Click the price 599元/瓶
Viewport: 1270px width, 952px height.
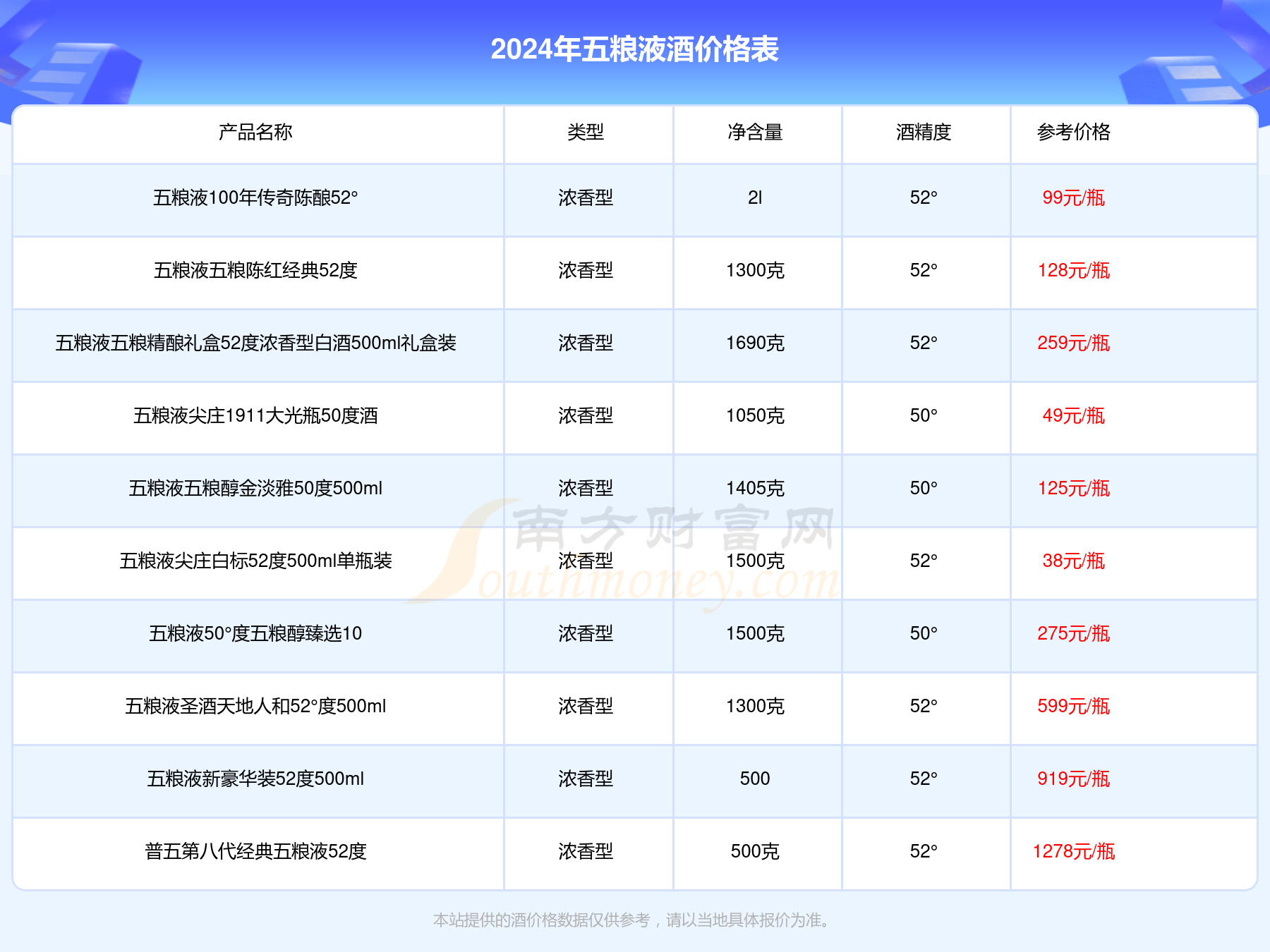1074,706
